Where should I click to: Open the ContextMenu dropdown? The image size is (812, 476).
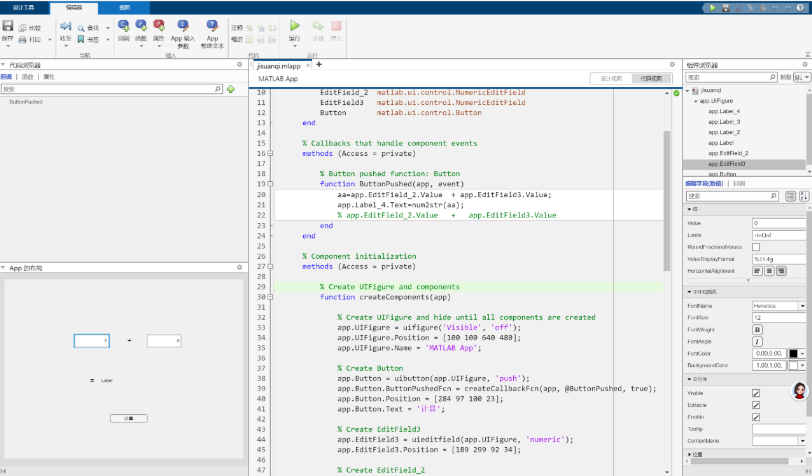tap(803, 441)
